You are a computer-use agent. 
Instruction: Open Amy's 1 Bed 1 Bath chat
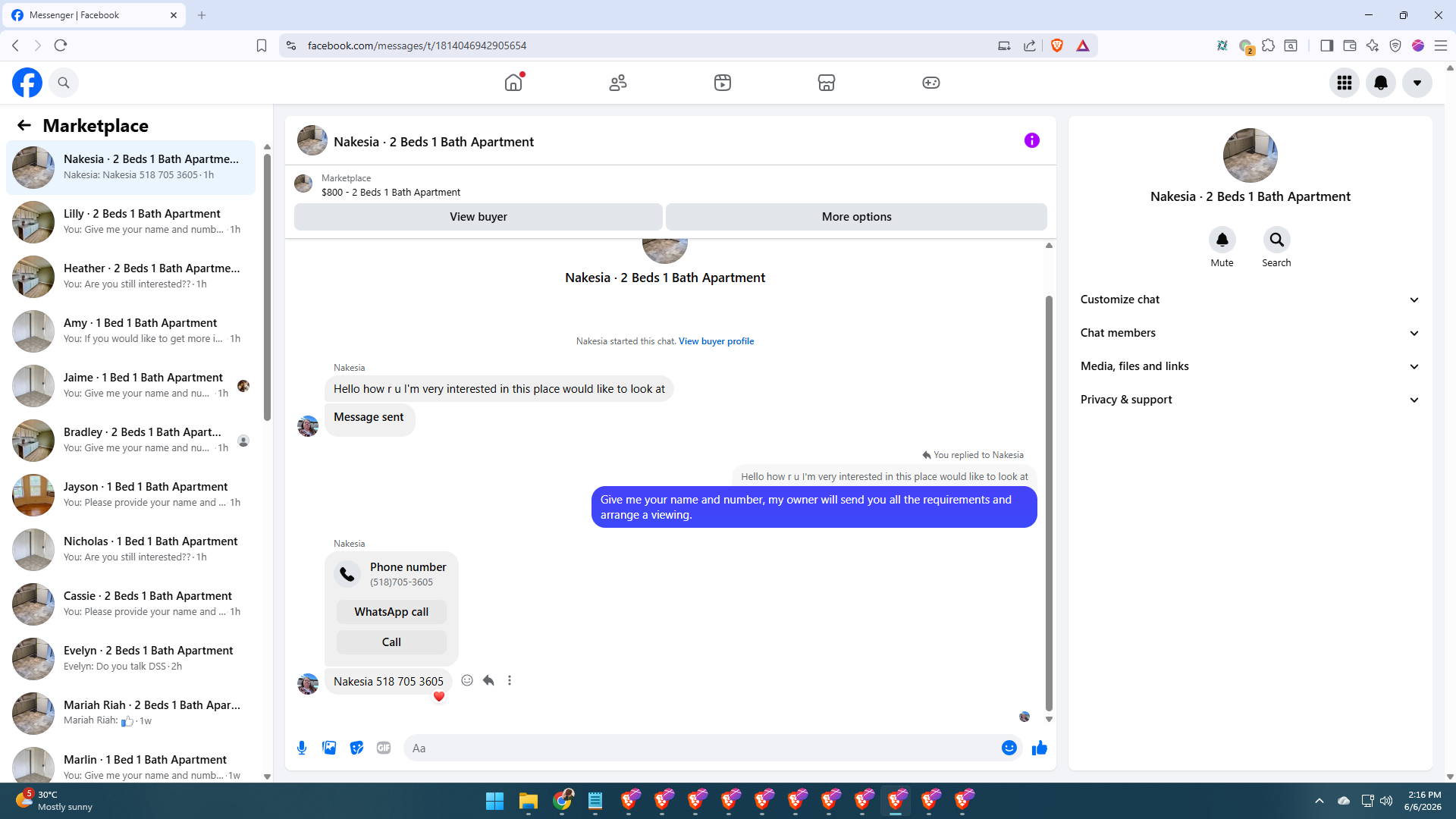[130, 331]
